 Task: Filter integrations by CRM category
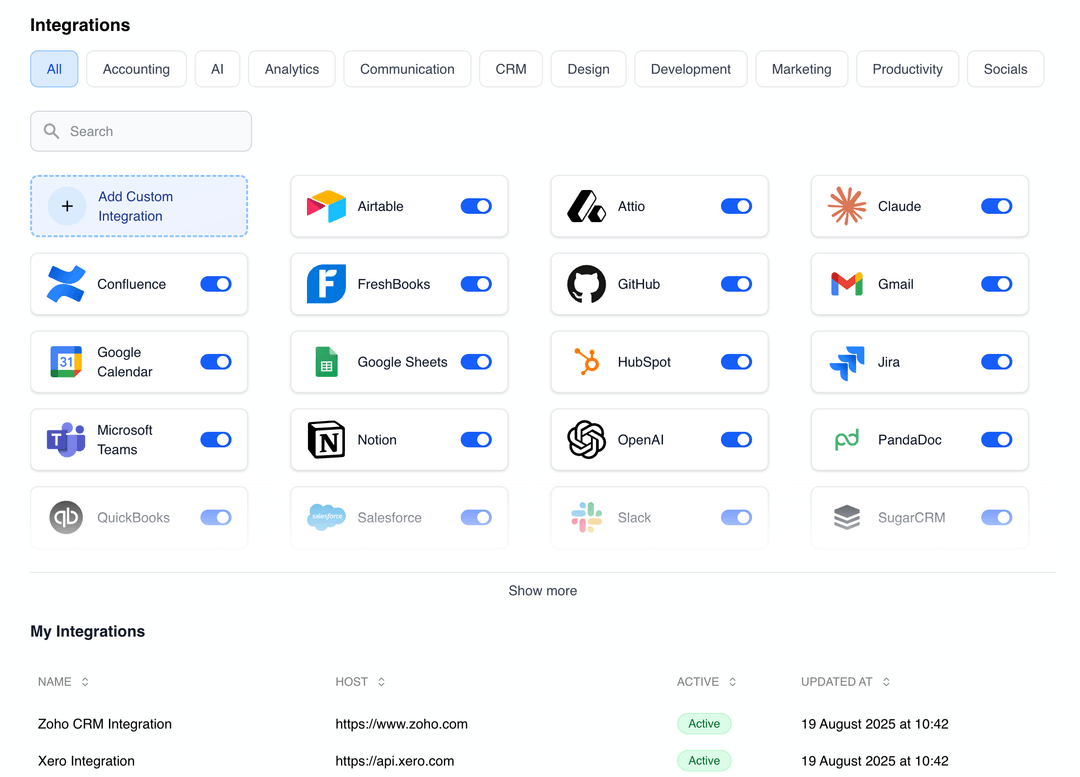point(511,69)
